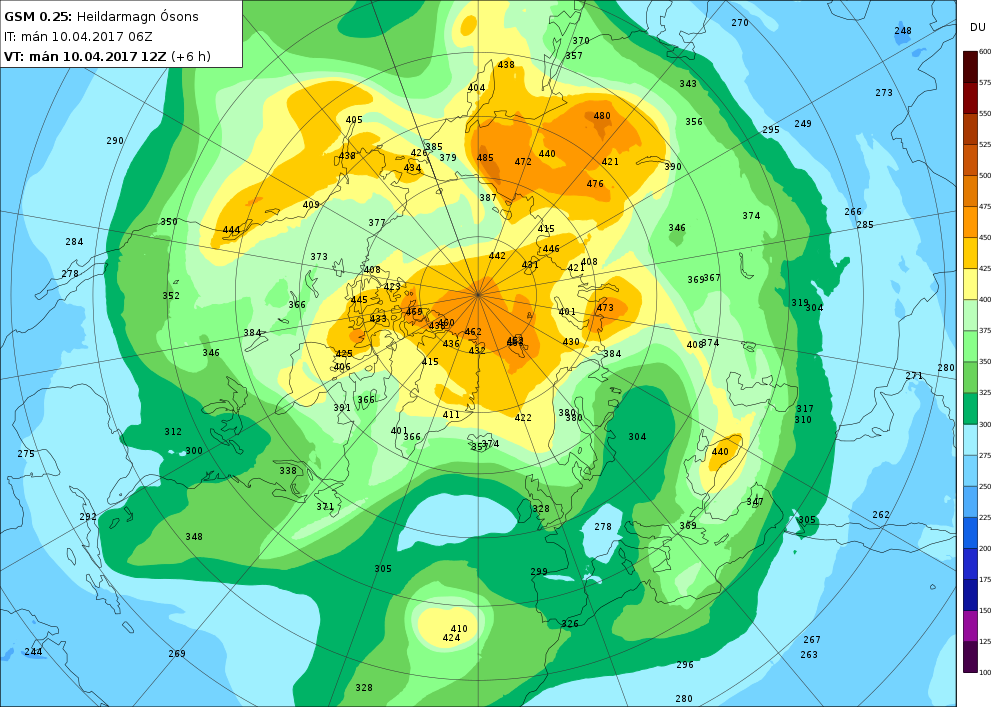Select the 269 value label
The height and width of the screenshot is (707, 1000).
pos(177,653)
